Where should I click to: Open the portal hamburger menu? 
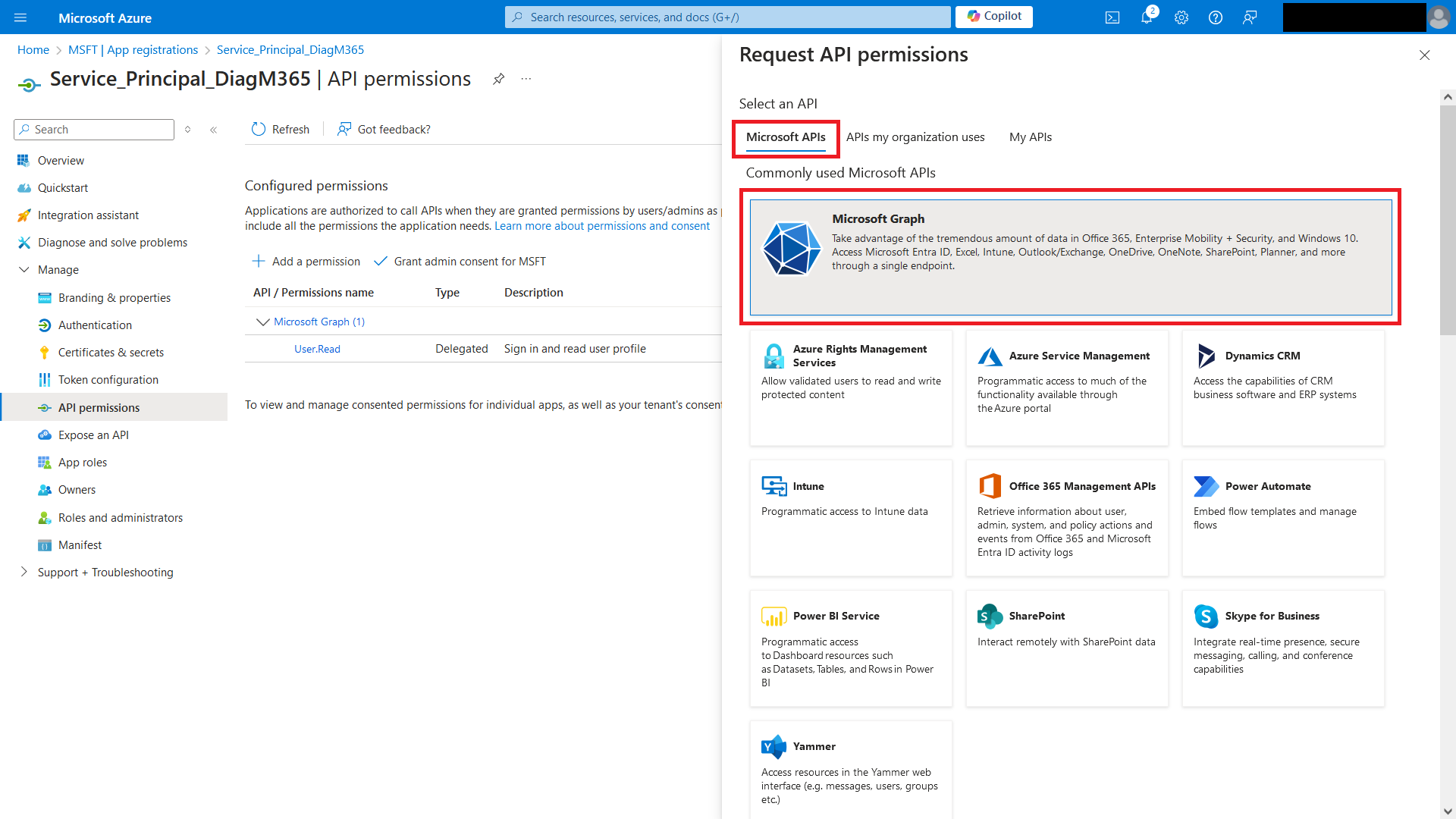point(20,17)
